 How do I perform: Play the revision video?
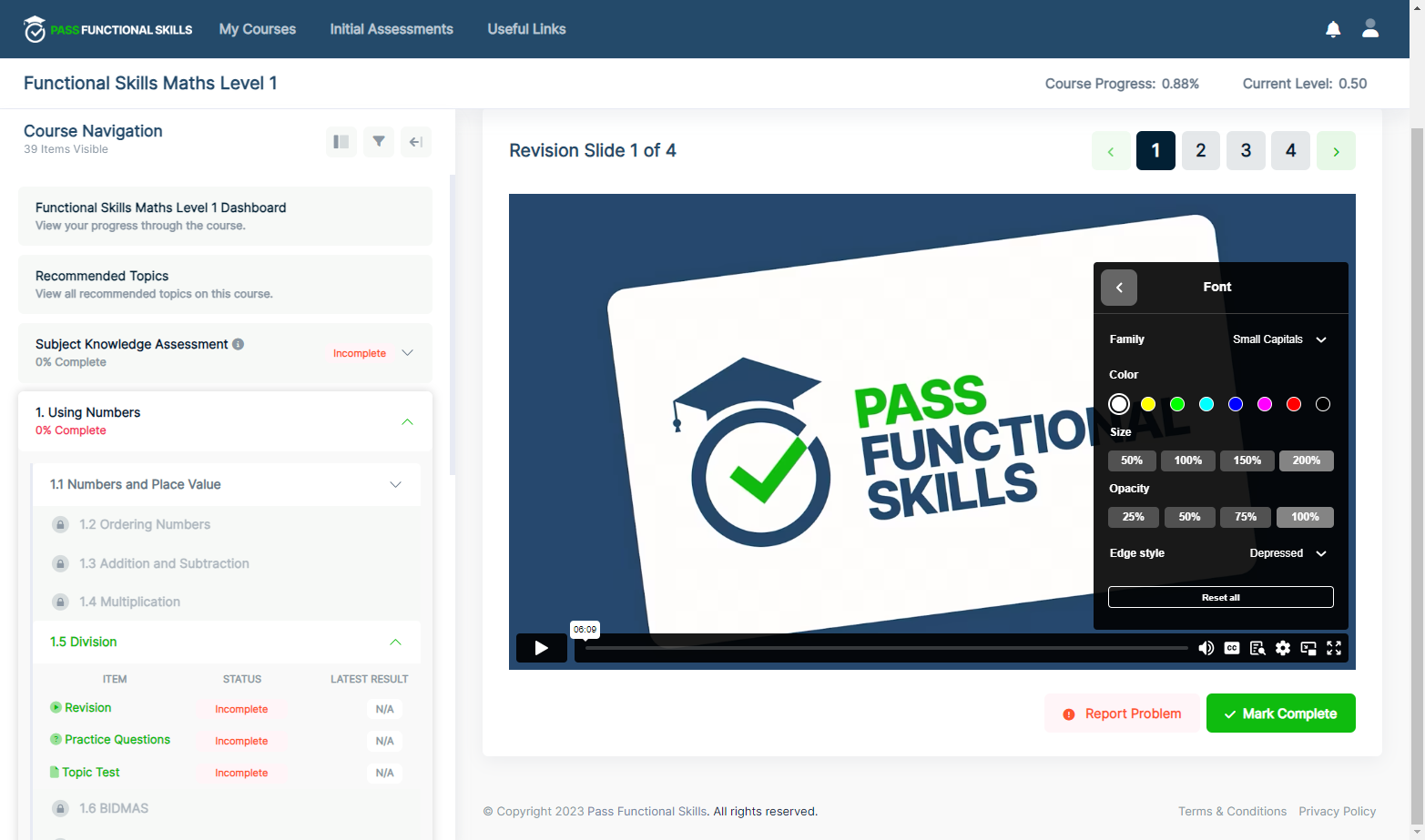542,648
